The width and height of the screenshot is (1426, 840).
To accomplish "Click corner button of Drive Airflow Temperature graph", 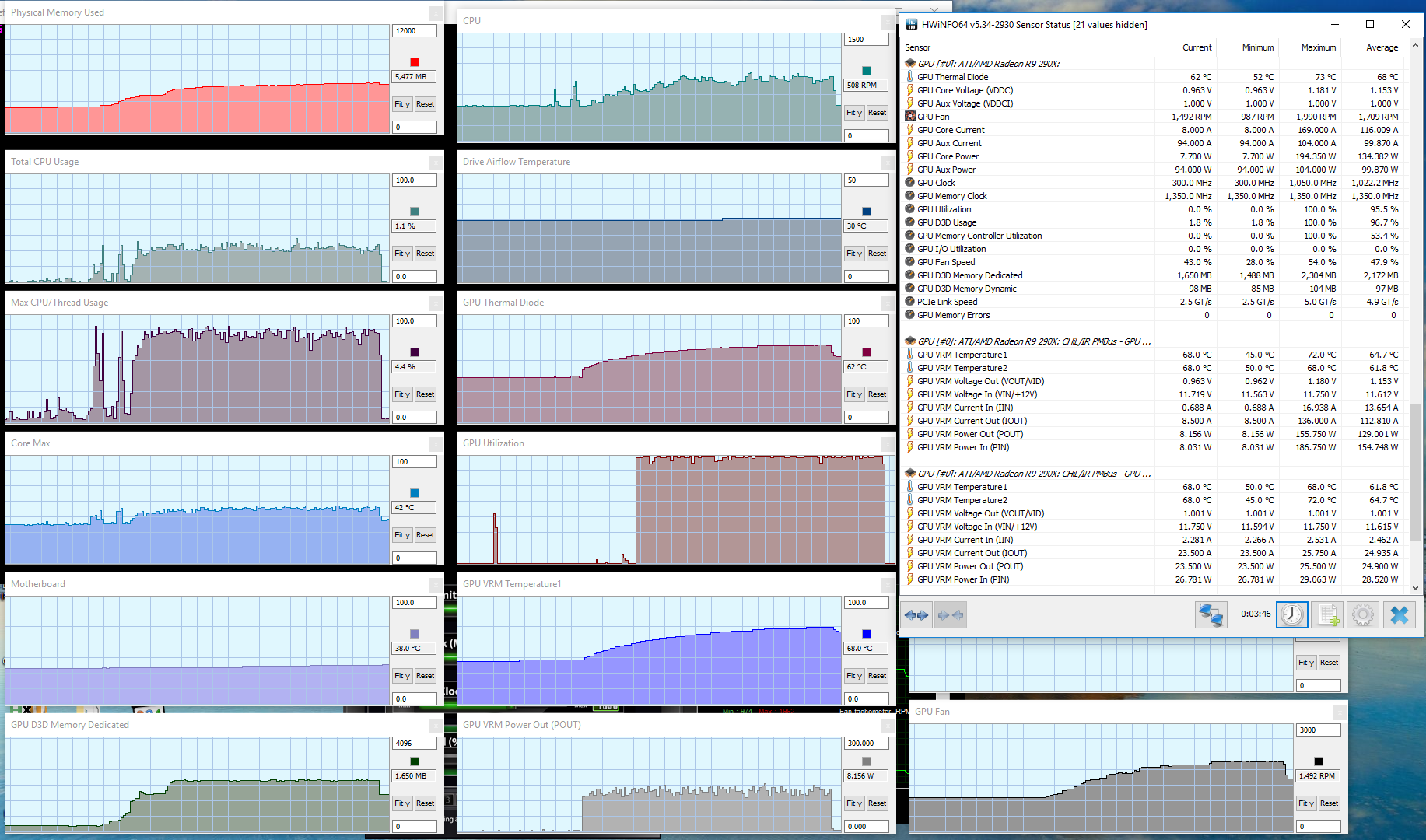I will 888,163.
